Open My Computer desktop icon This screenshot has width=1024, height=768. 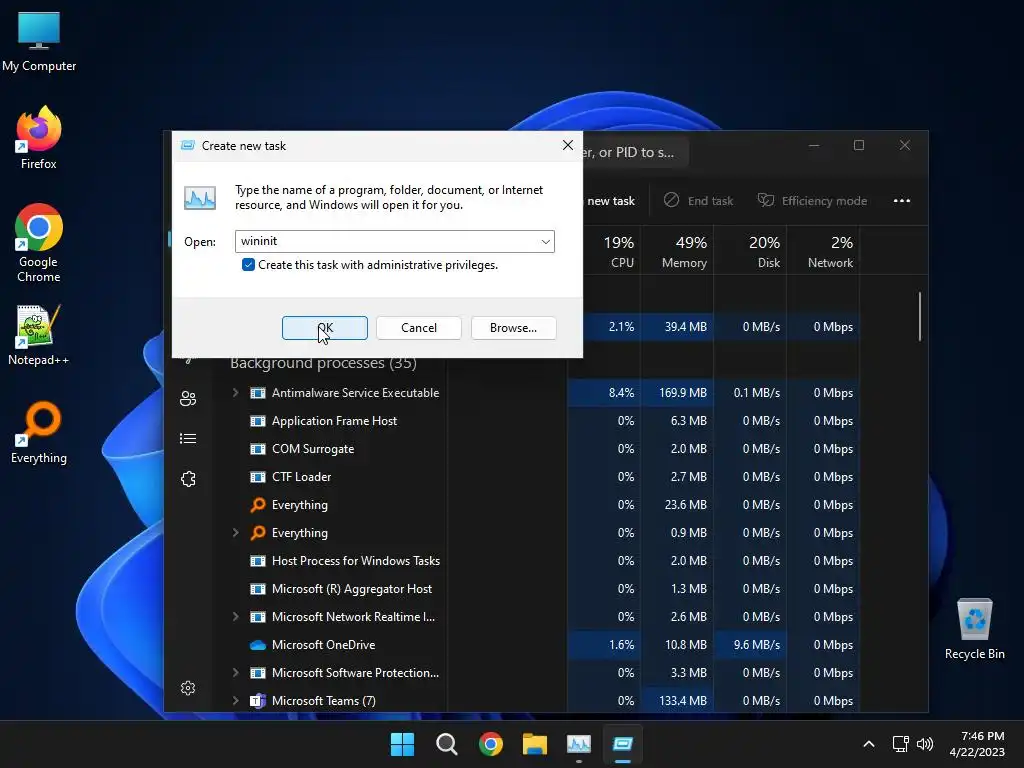(x=39, y=42)
